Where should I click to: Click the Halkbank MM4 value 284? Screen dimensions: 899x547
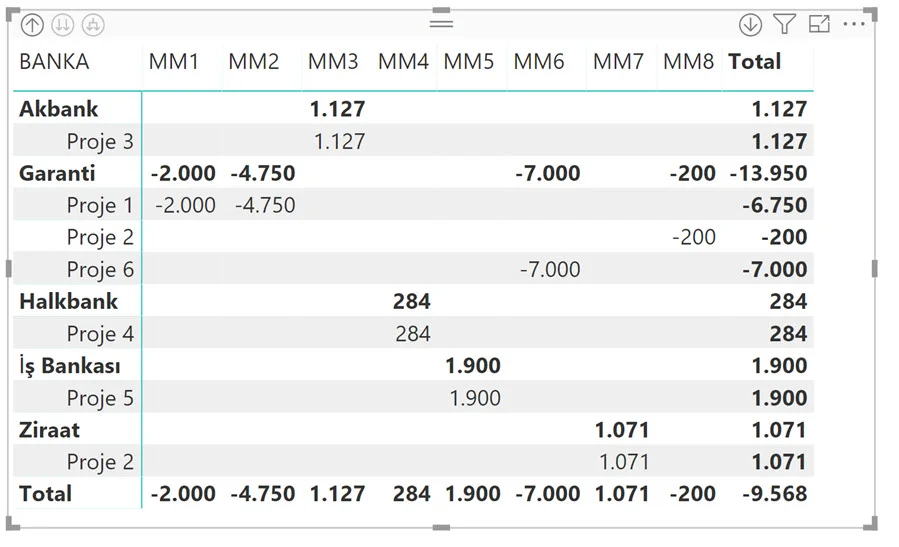[x=411, y=301]
